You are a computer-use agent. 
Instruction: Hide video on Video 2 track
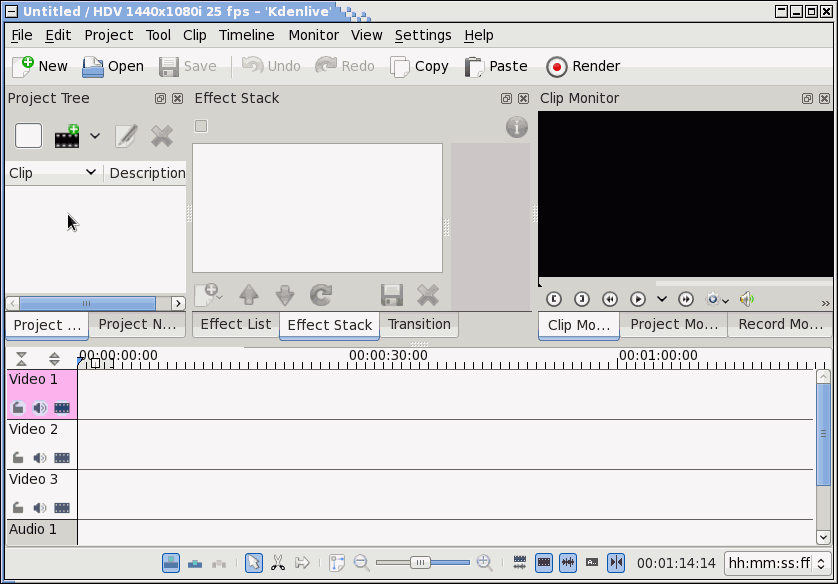pyautogui.click(x=62, y=458)
